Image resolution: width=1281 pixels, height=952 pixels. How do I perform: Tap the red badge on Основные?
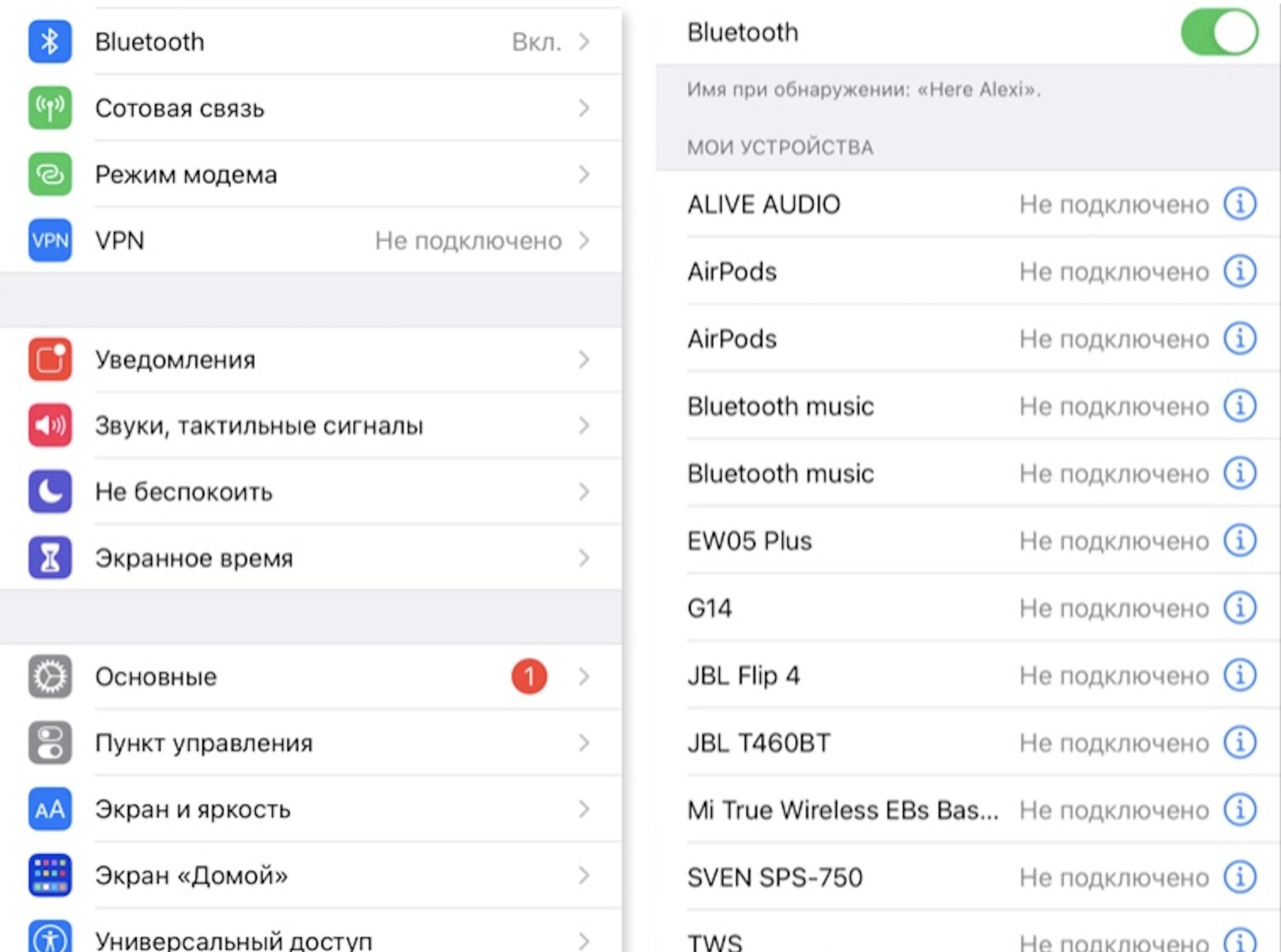(x=529, y=676)
